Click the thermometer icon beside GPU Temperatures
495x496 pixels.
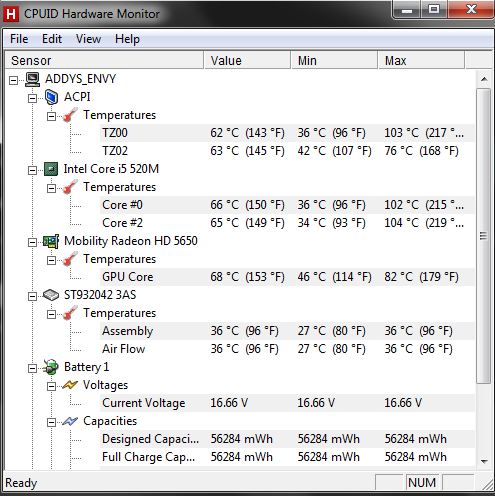click(x=70, y=259)
